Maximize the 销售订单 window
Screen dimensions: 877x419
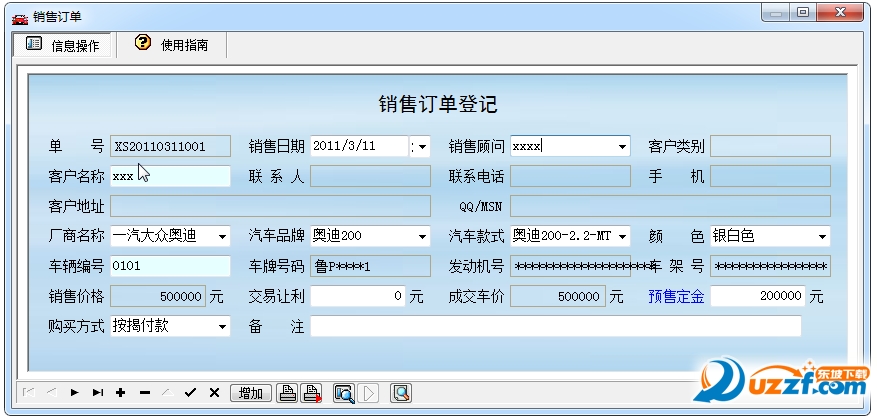point(803,13)
